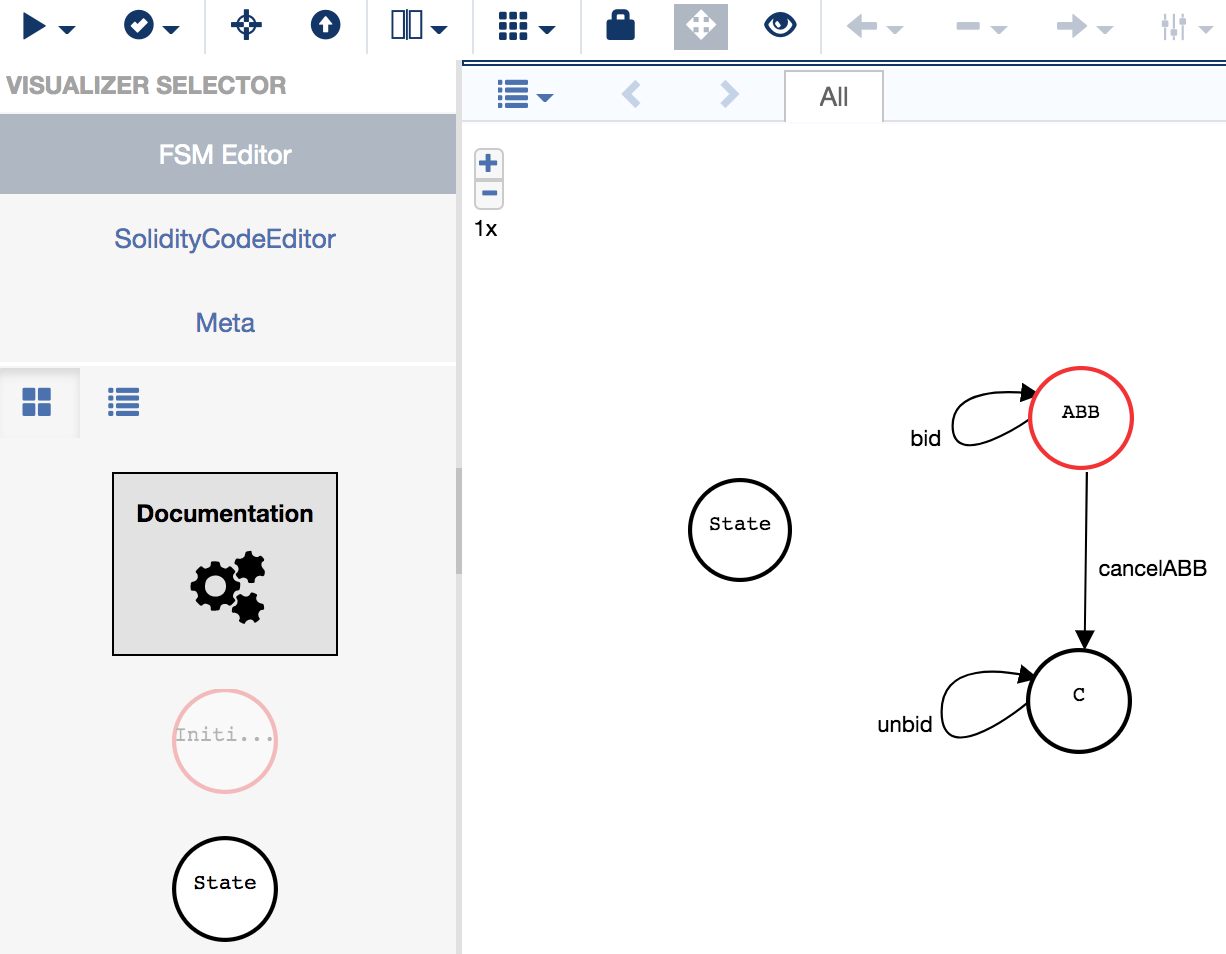Open the grid dots dropdown menu

point(526,27)
